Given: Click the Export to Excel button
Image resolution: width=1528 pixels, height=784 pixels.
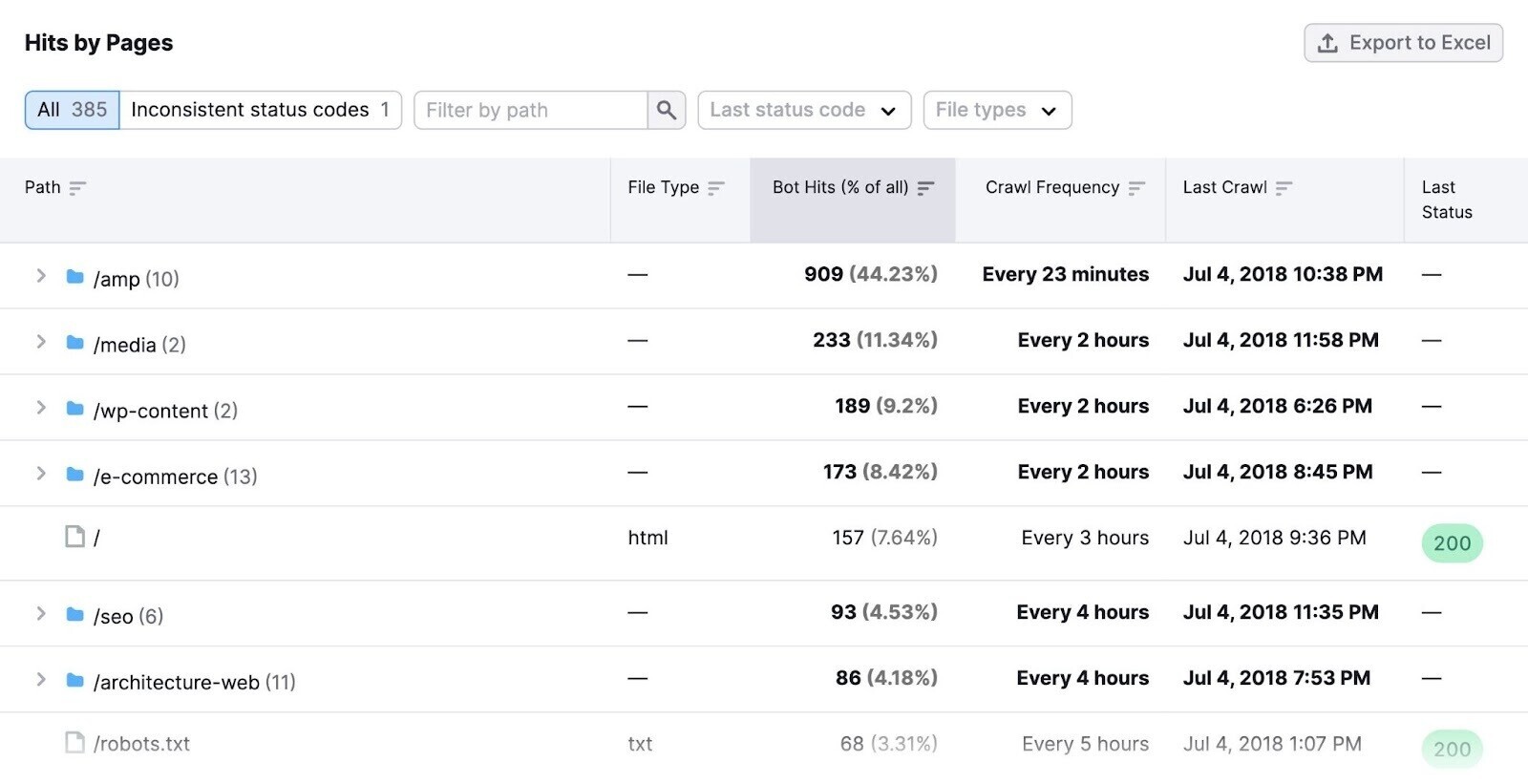Looking at the screenshot, I should point(1403,43).
